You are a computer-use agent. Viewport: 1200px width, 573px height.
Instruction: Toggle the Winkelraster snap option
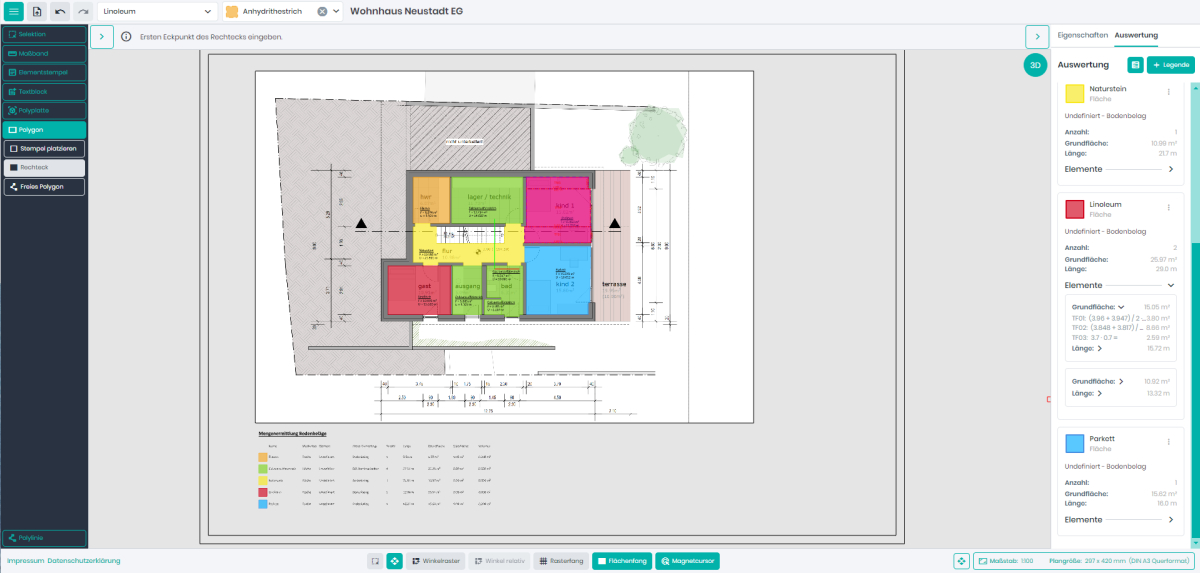coord(434,561)
